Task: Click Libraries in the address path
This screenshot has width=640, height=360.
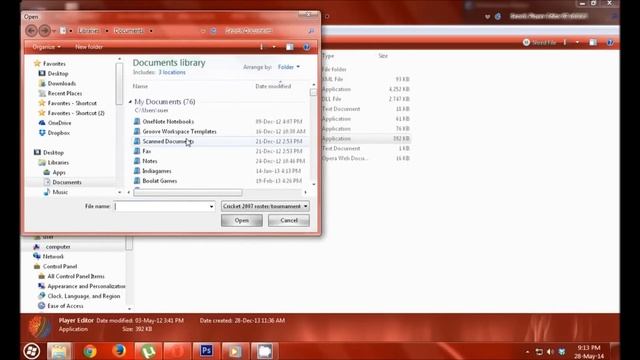Action: [x=89, y=31]
